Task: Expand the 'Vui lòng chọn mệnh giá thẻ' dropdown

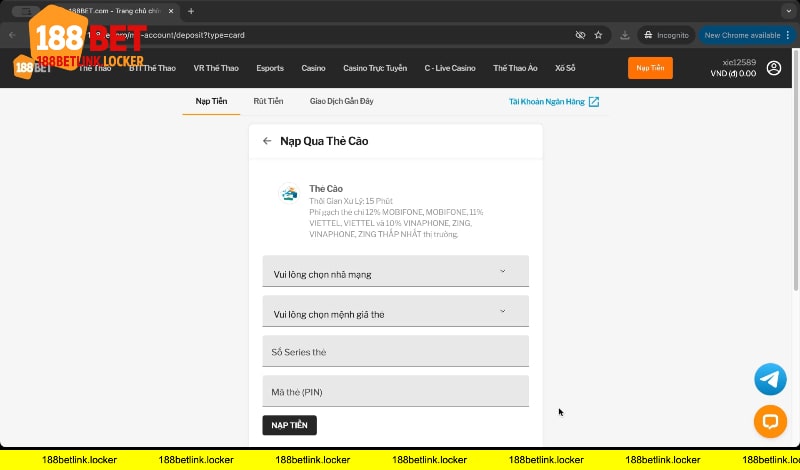Action: tap(395, 312)
